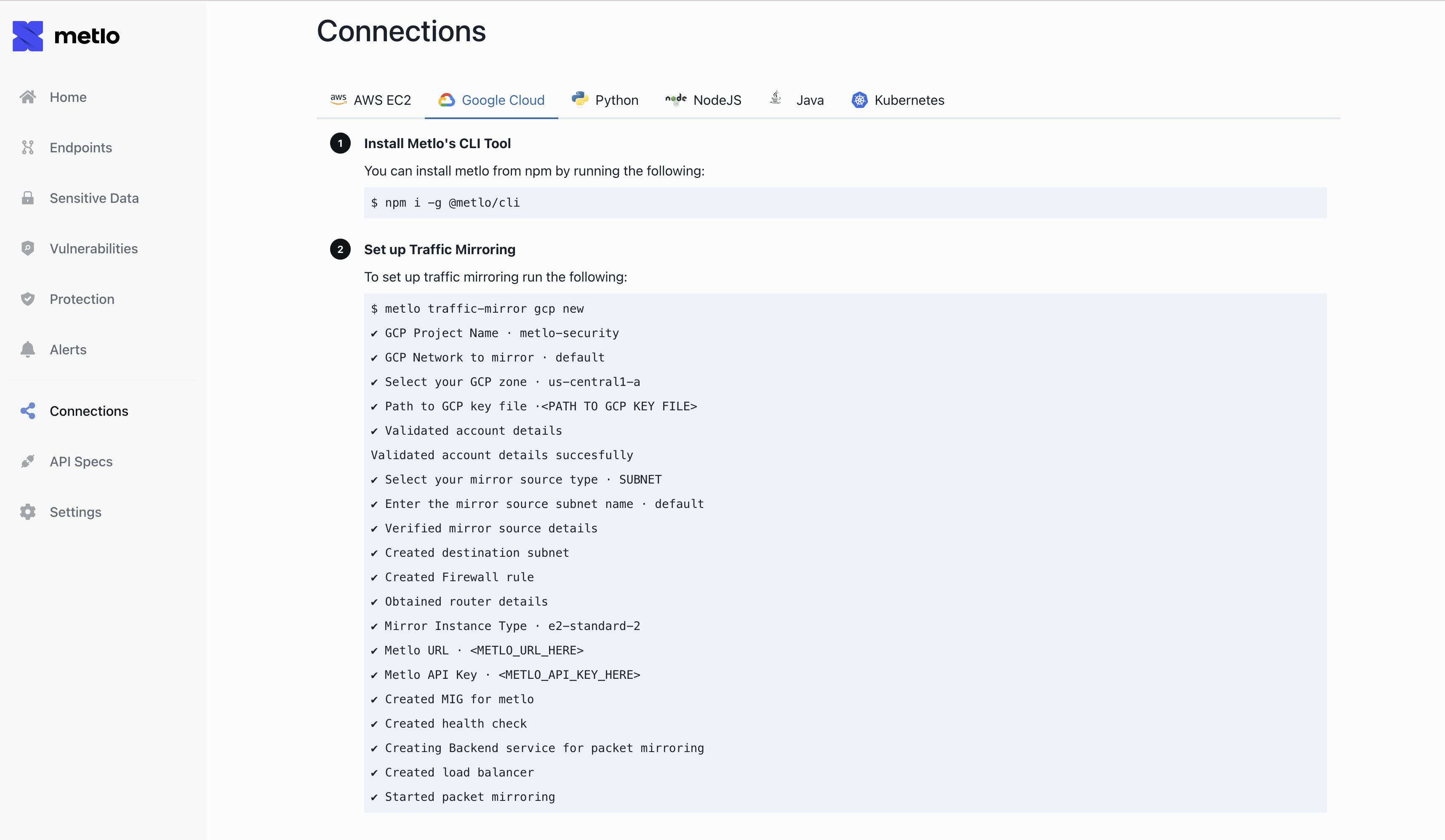1445x840 pixels.
Task: Click 'Install Metlo's CLI Tool' heading
Action: (437, 143)
